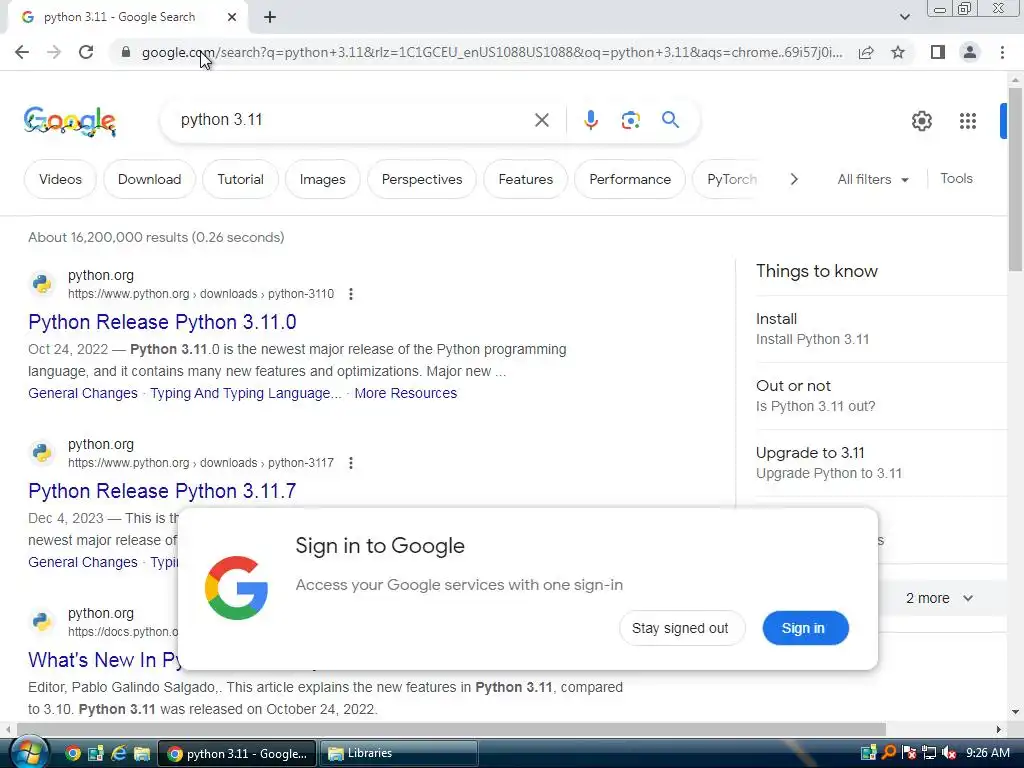
Task: Click the python.org favicon of the first result
Action: click(x=42, y=284)
